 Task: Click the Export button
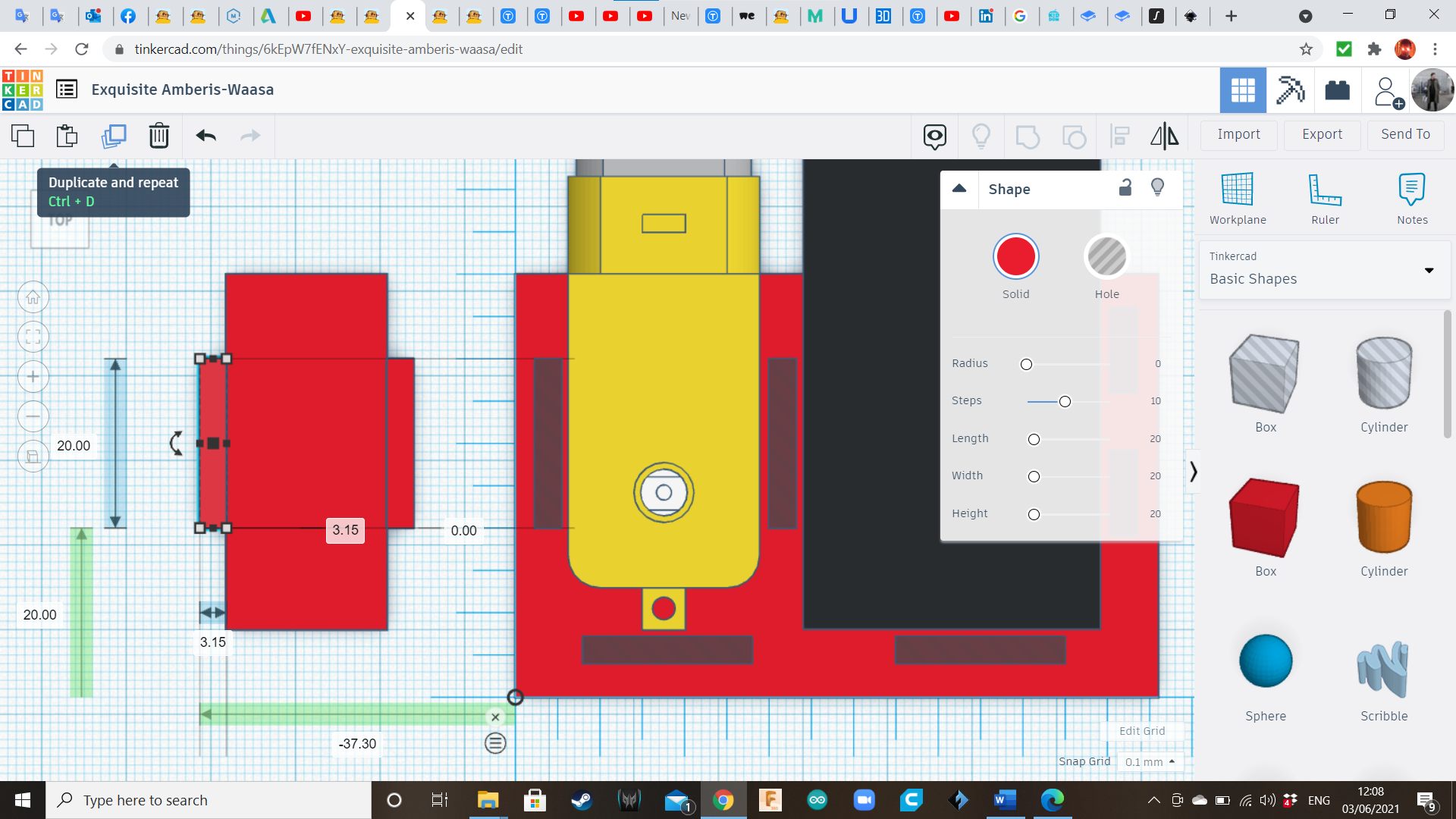click(x=1321, y=134)
